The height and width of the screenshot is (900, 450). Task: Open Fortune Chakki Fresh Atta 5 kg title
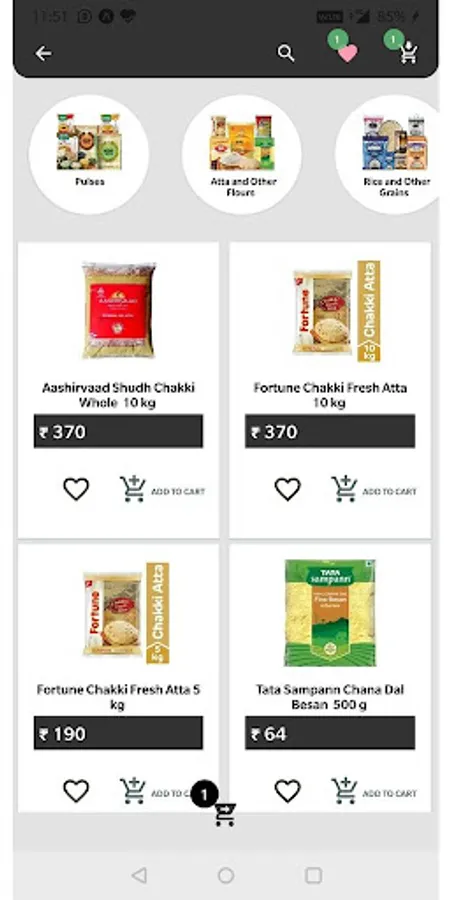click(x=118, y=697)
